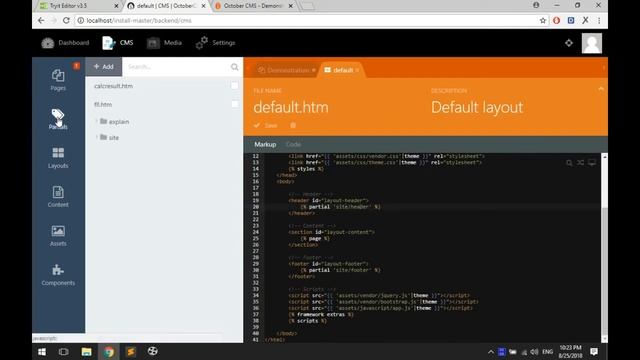Image resolution: width=640 pixels, height=360 pixels.
Task: Save the layout
Action: click(x=265, y=125)
